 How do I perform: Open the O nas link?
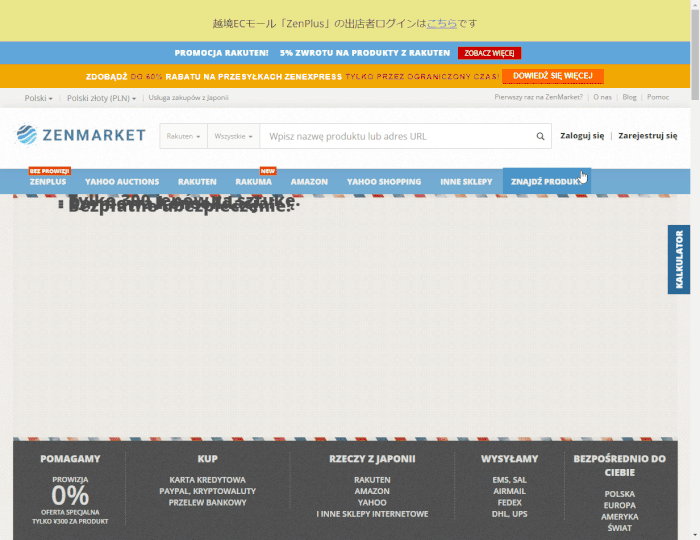click(602, 97)
